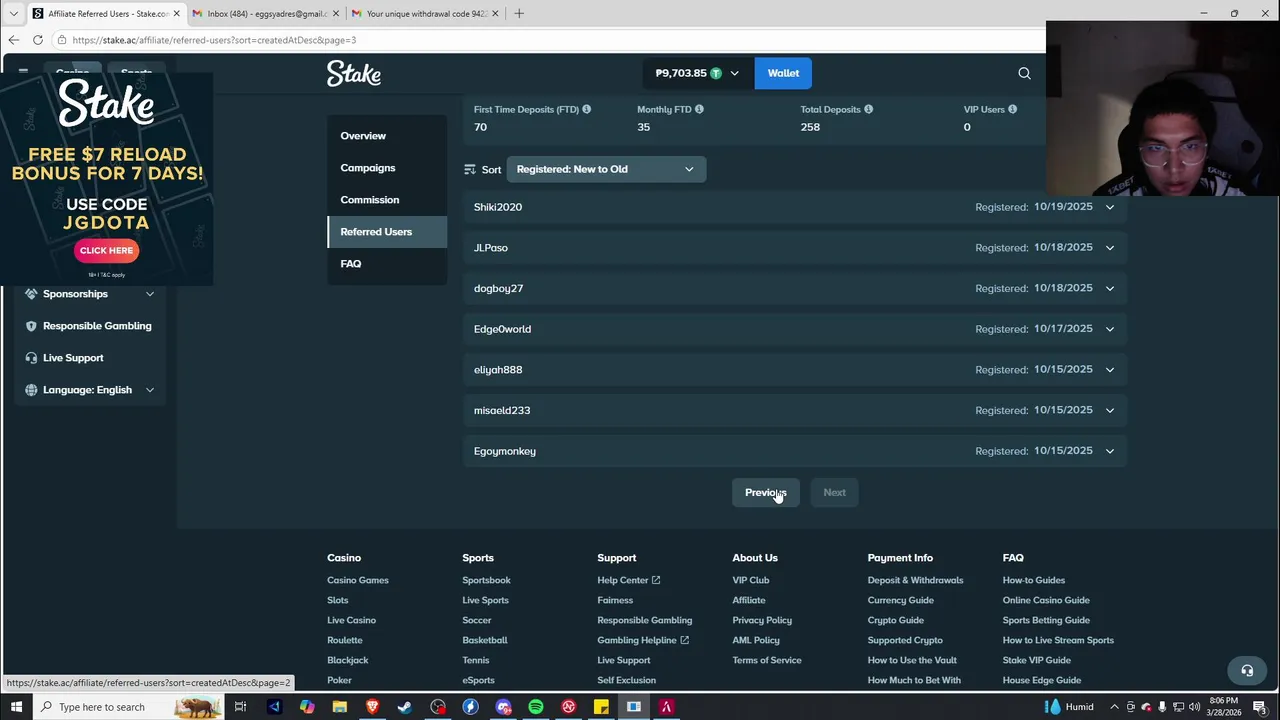Expand the Sponsorships sidebar section
The height and width of the screenshot is (720, 1280).
tap(150, 294)
